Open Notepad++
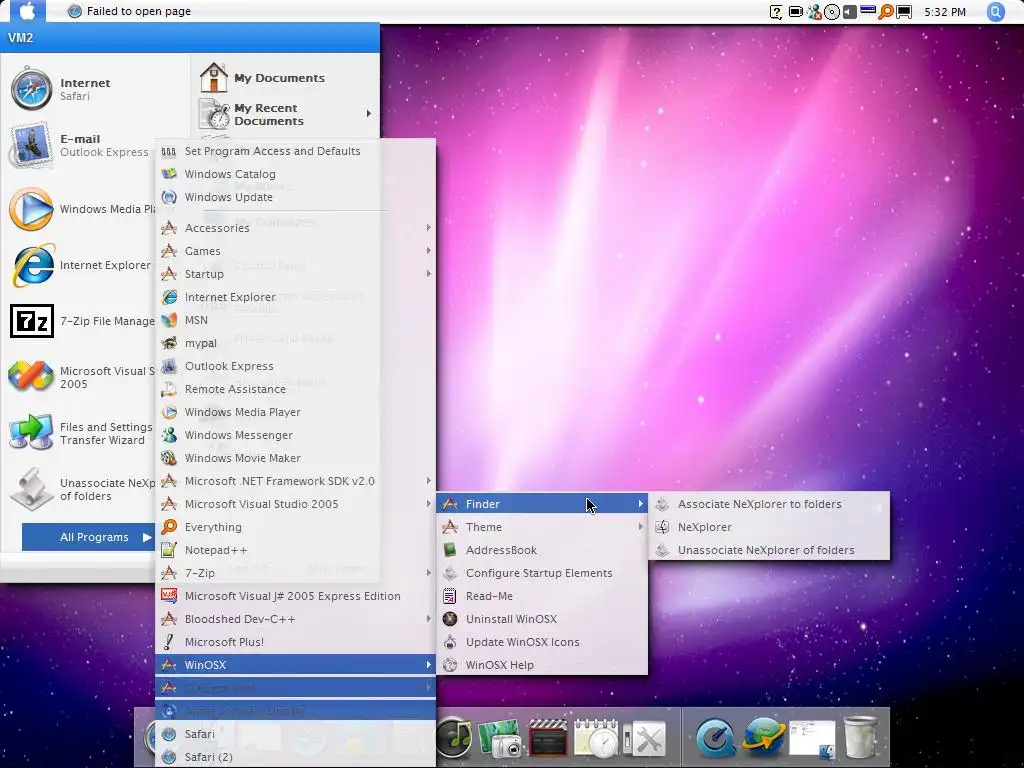 coord(296,550)
